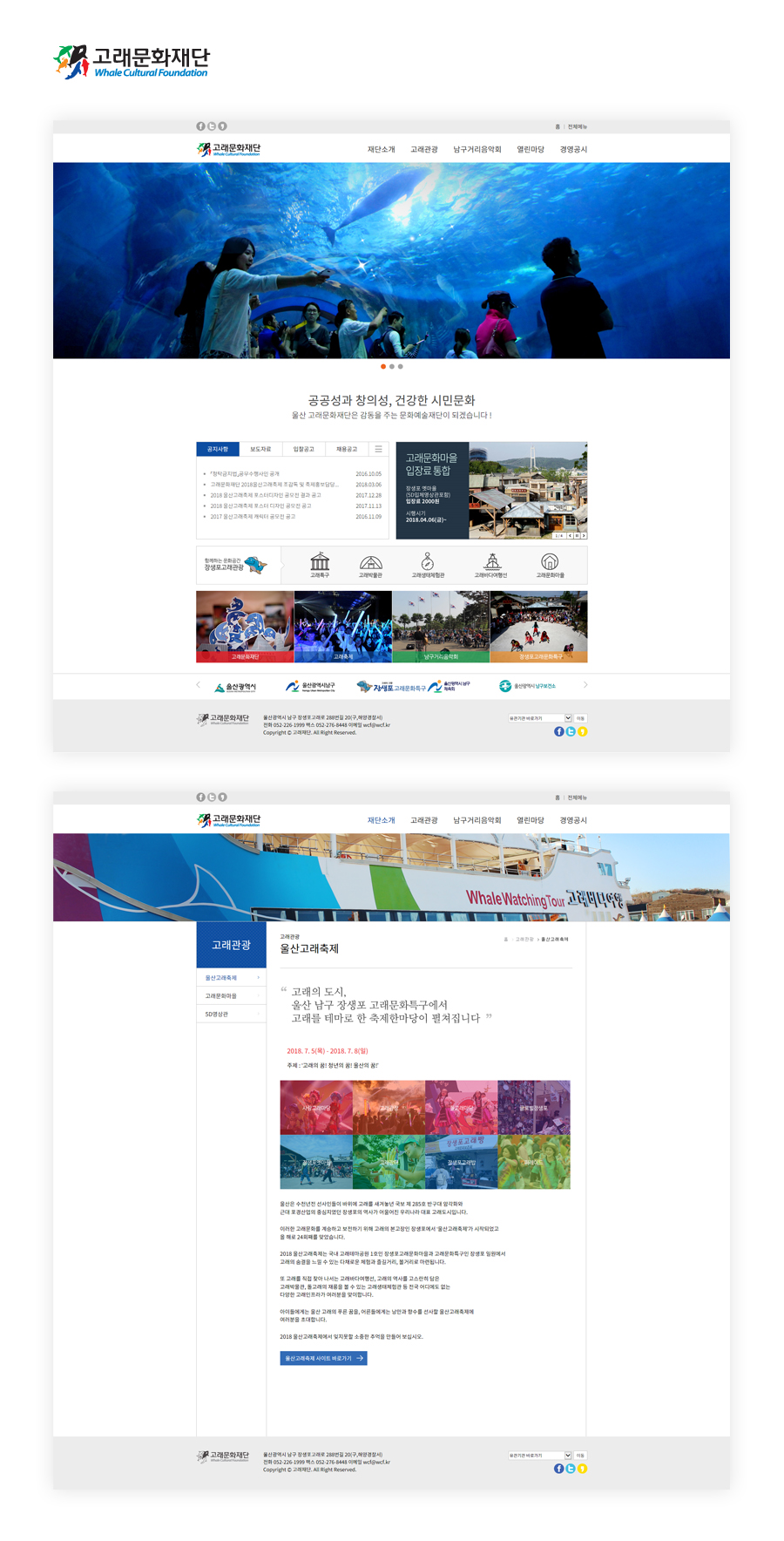Open 고래생태체험관 compass icon shortcut
The image size is (784, 1541).
[428, 565]
